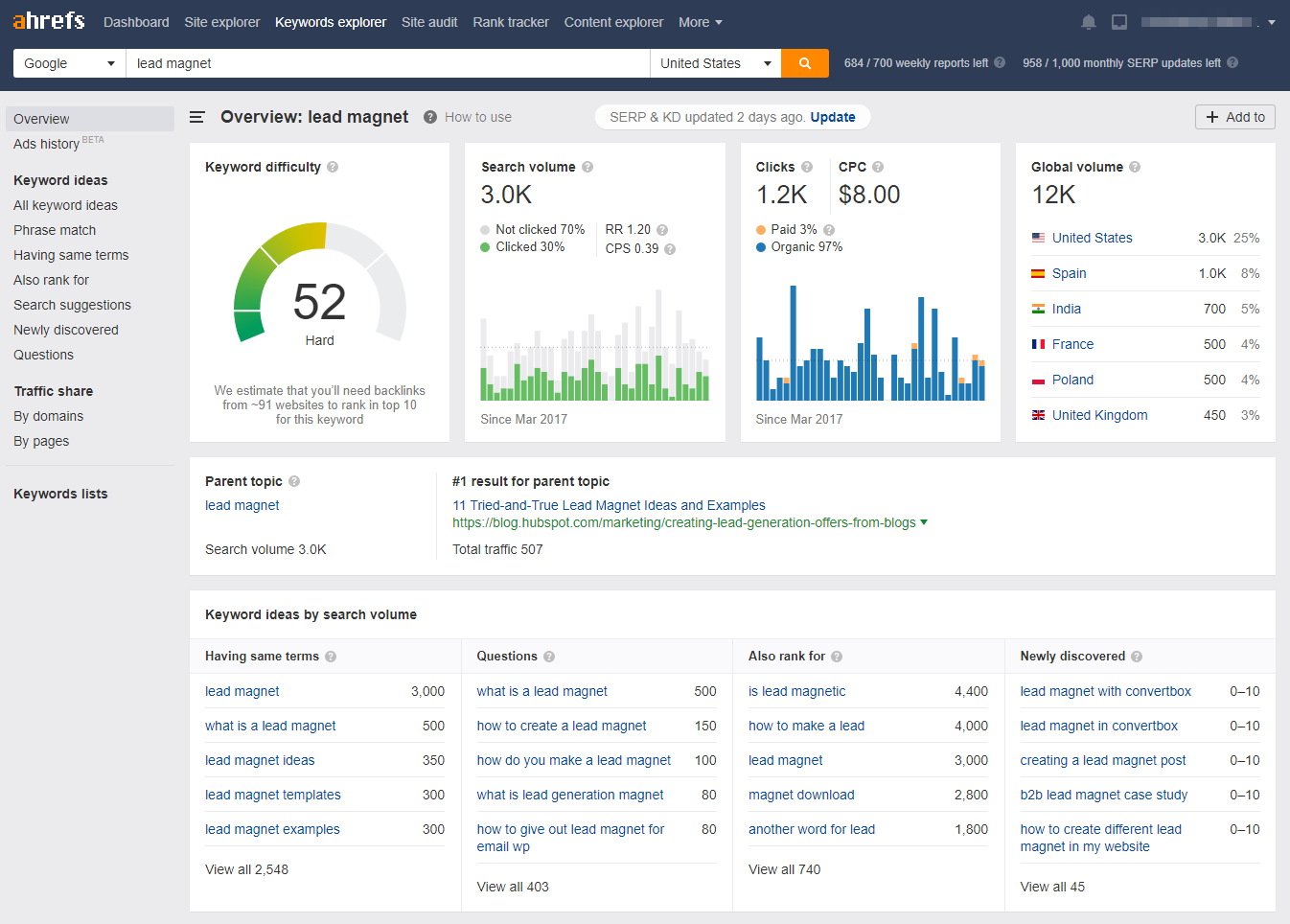Click Parent topic help icon
The width and height of the screenshot is (1290, 924).
294,481
